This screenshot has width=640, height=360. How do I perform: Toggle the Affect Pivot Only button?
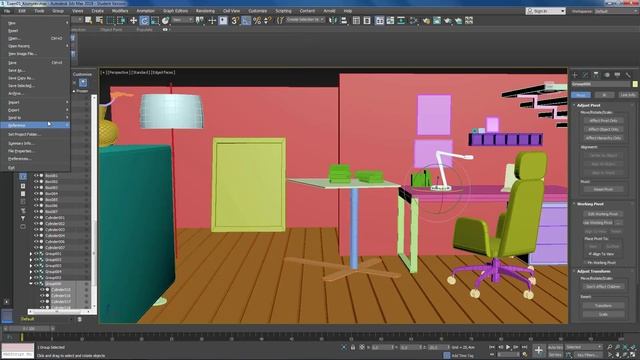point(603,120)
